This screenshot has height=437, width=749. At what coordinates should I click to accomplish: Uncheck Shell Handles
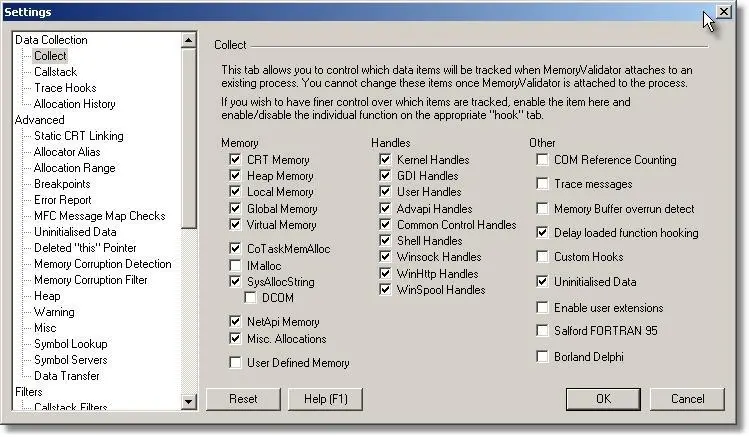point(385,240)
